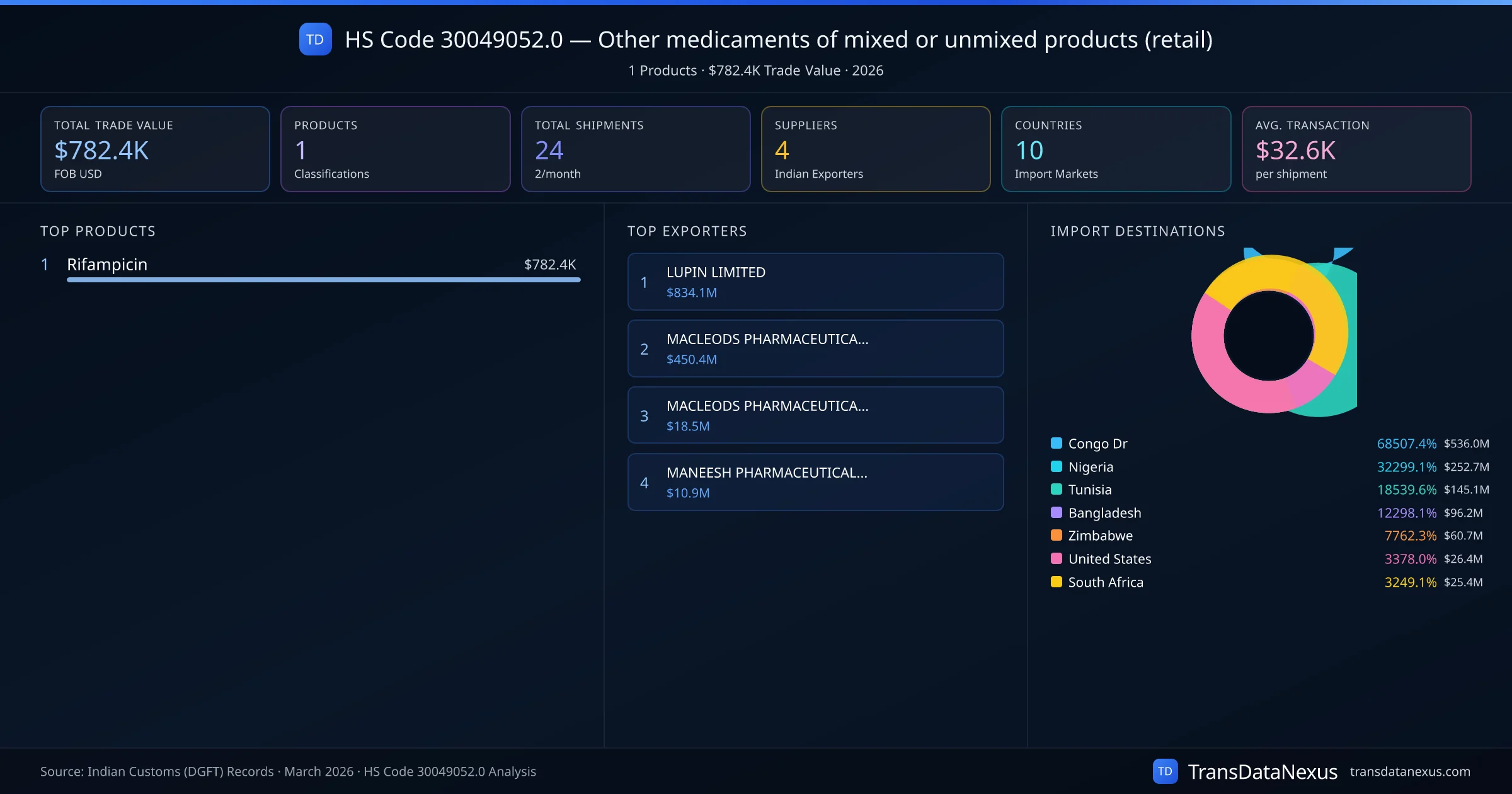Click the Bangladesh purple legend swatch

click(x=1057, y=512)
